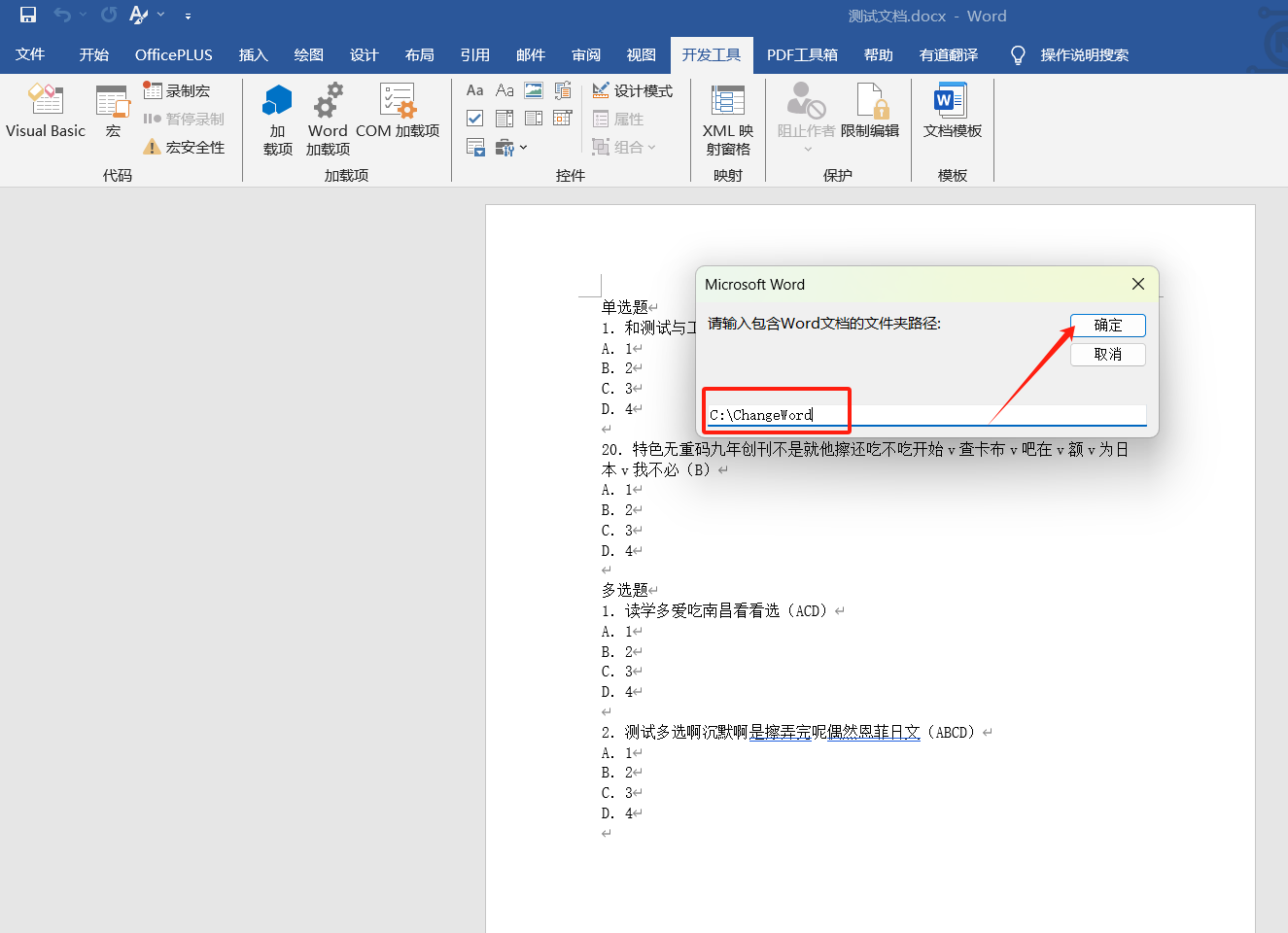Switch to the 有道翻译 tab

coord(949,54)
